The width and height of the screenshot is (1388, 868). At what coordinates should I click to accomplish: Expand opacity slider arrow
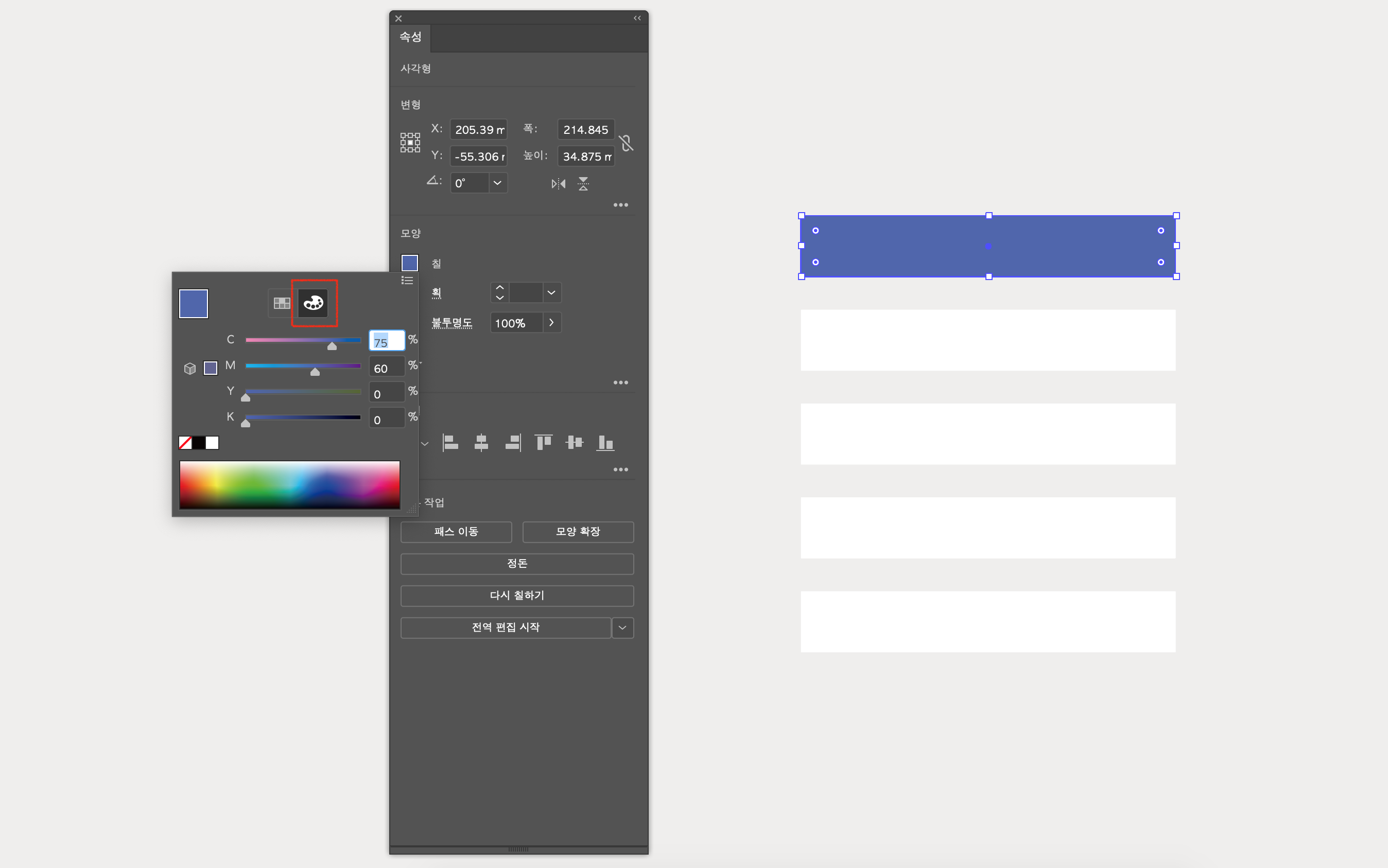551,323
